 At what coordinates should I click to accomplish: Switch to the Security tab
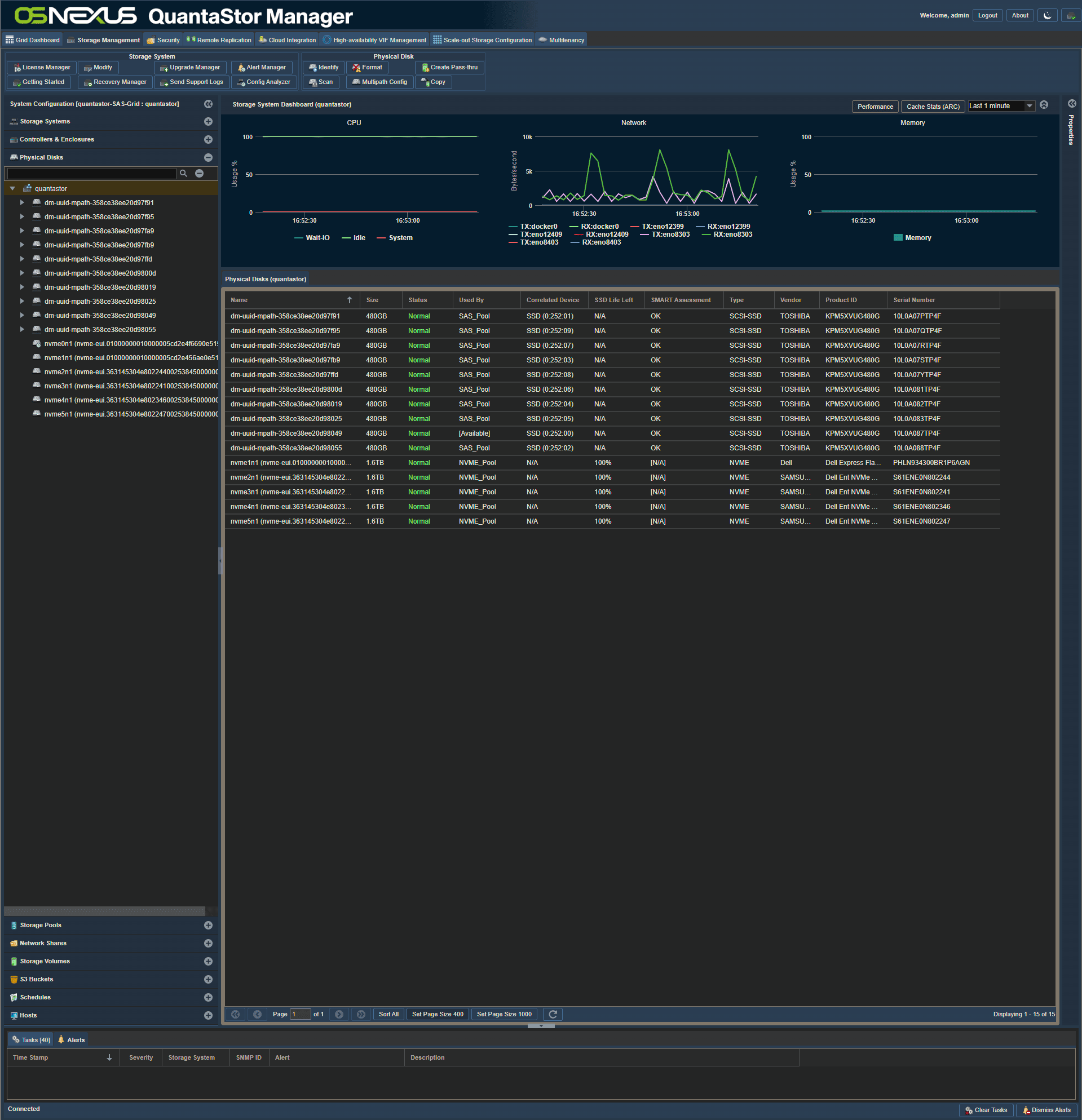click(x=164, y=40)
